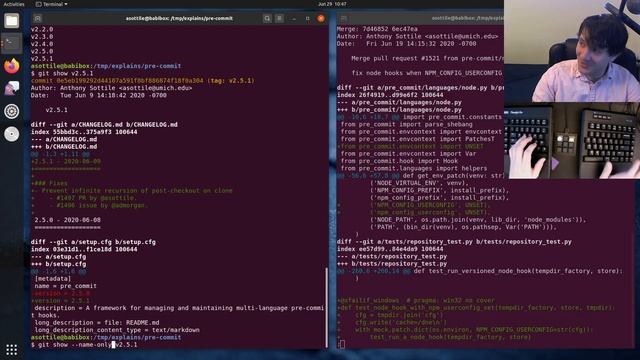This screenshot has width=640, height=360.
Task: Click 'Merge pull request #1521' line in right terminal
Action: [x=427, y=58]
